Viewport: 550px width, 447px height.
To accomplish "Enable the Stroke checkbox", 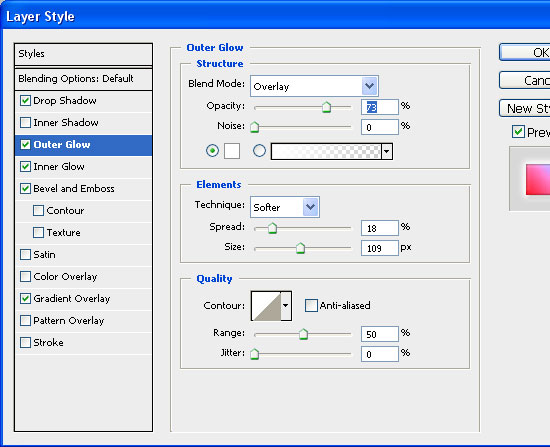I will (x=25, y=342).
